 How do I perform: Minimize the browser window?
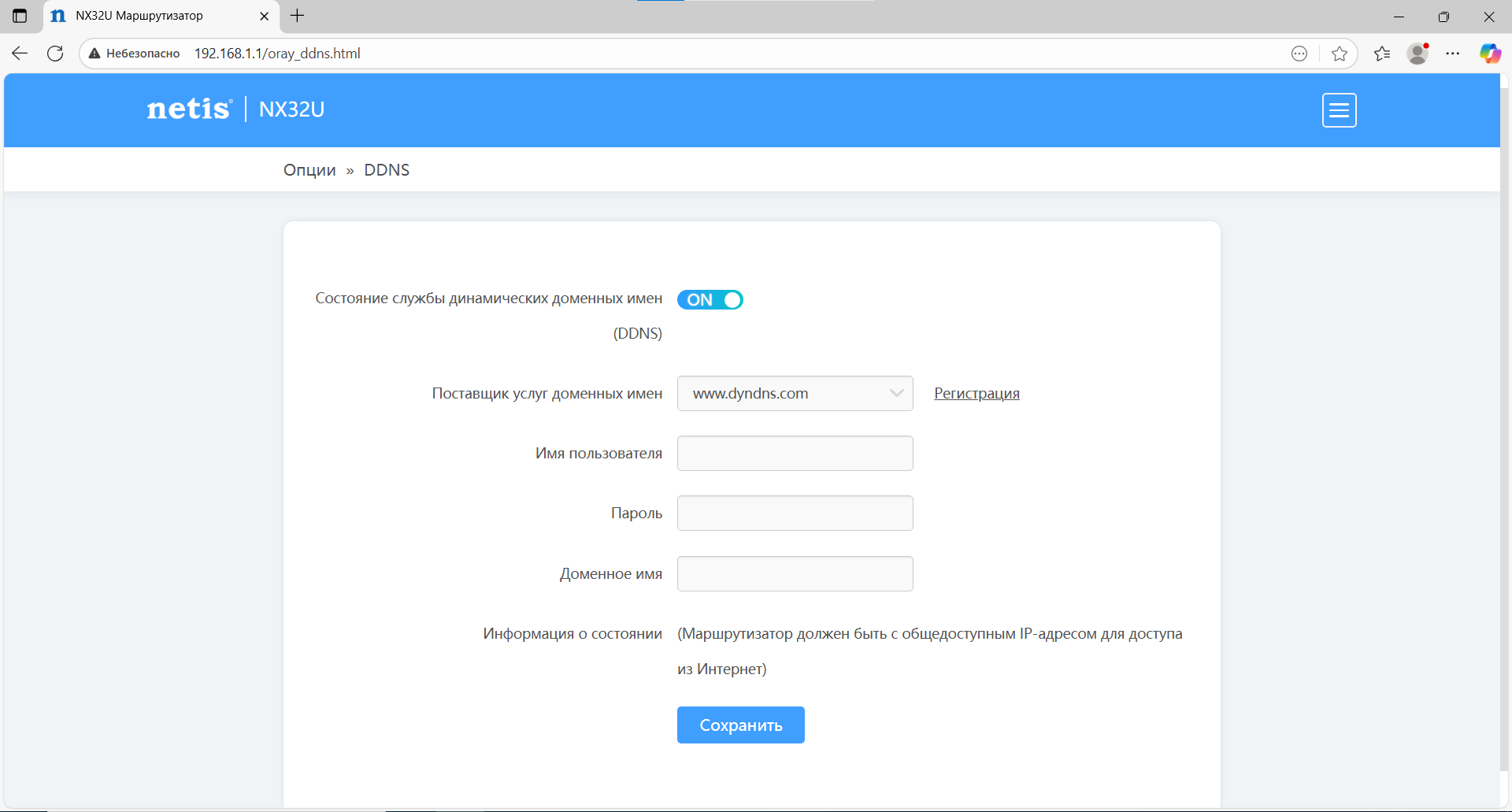[x=1399, y=16]
